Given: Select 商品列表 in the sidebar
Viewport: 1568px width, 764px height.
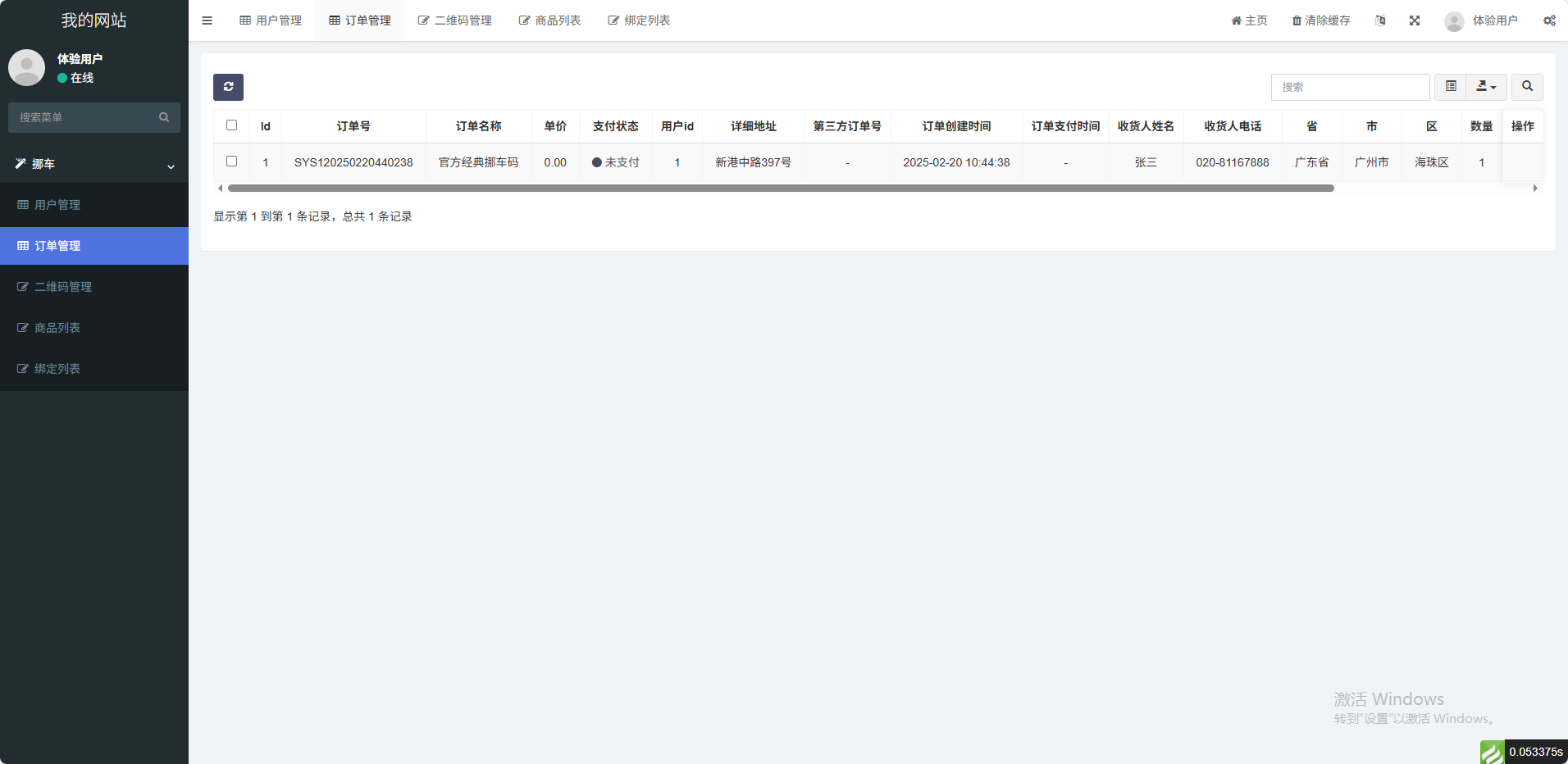Looking at the screenshot, I should 57,328.
